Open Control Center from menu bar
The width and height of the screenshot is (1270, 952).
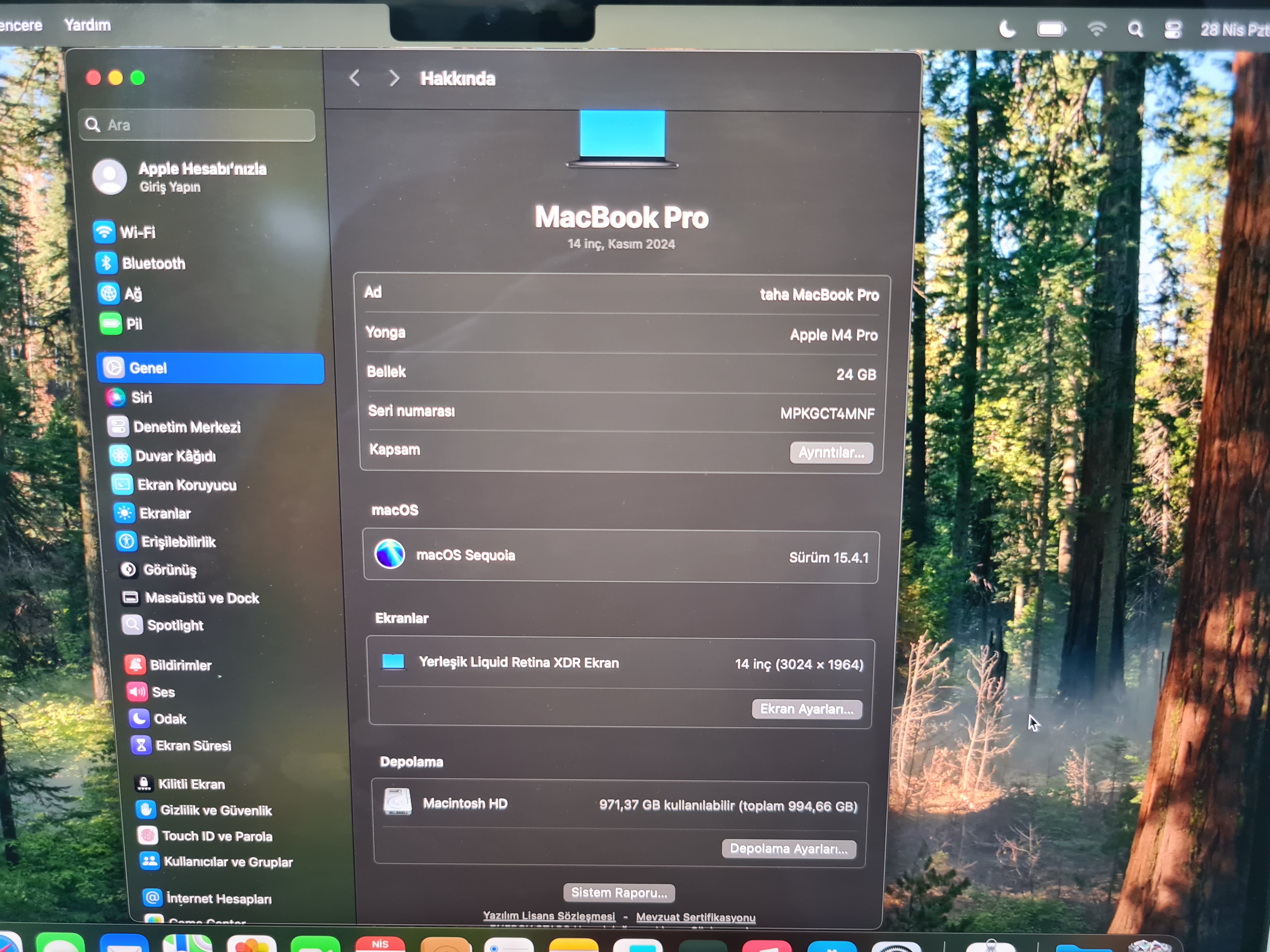click(1172, 29)
